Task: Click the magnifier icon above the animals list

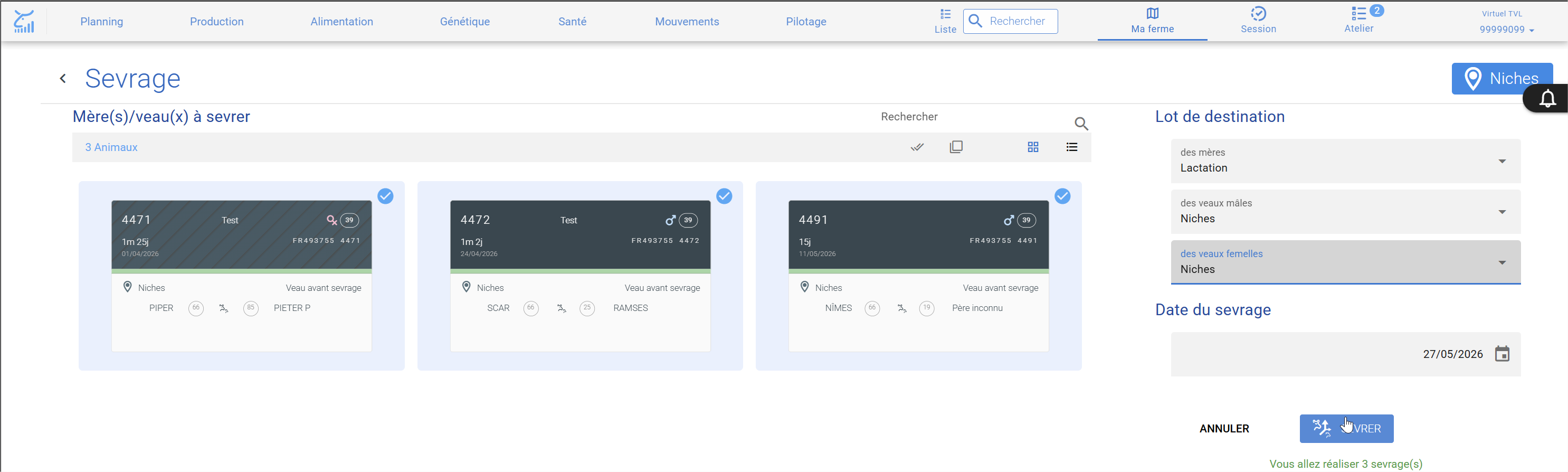Action: coord(1081,124)
